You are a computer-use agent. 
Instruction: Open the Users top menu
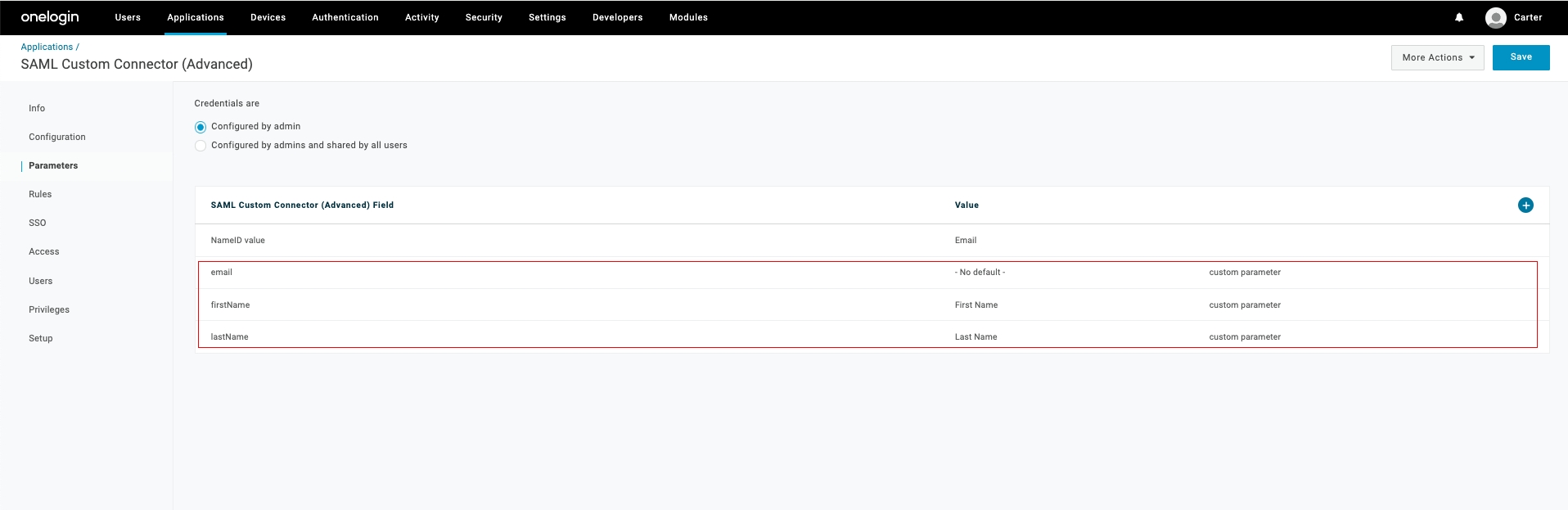[x=128, y=17]
